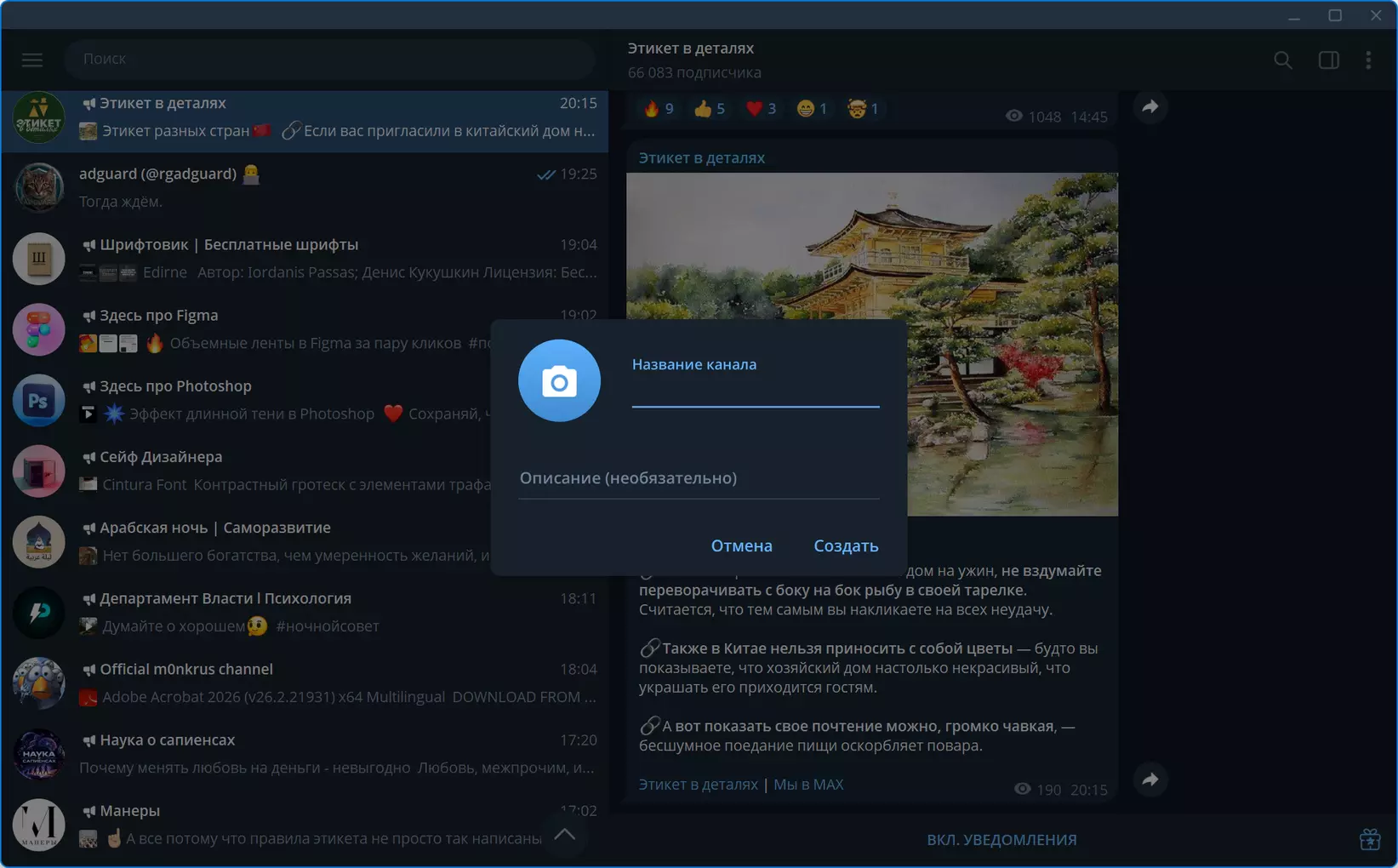Select Манеры chat title
This screenshot has width=1398, height=868.
(130, 811)
